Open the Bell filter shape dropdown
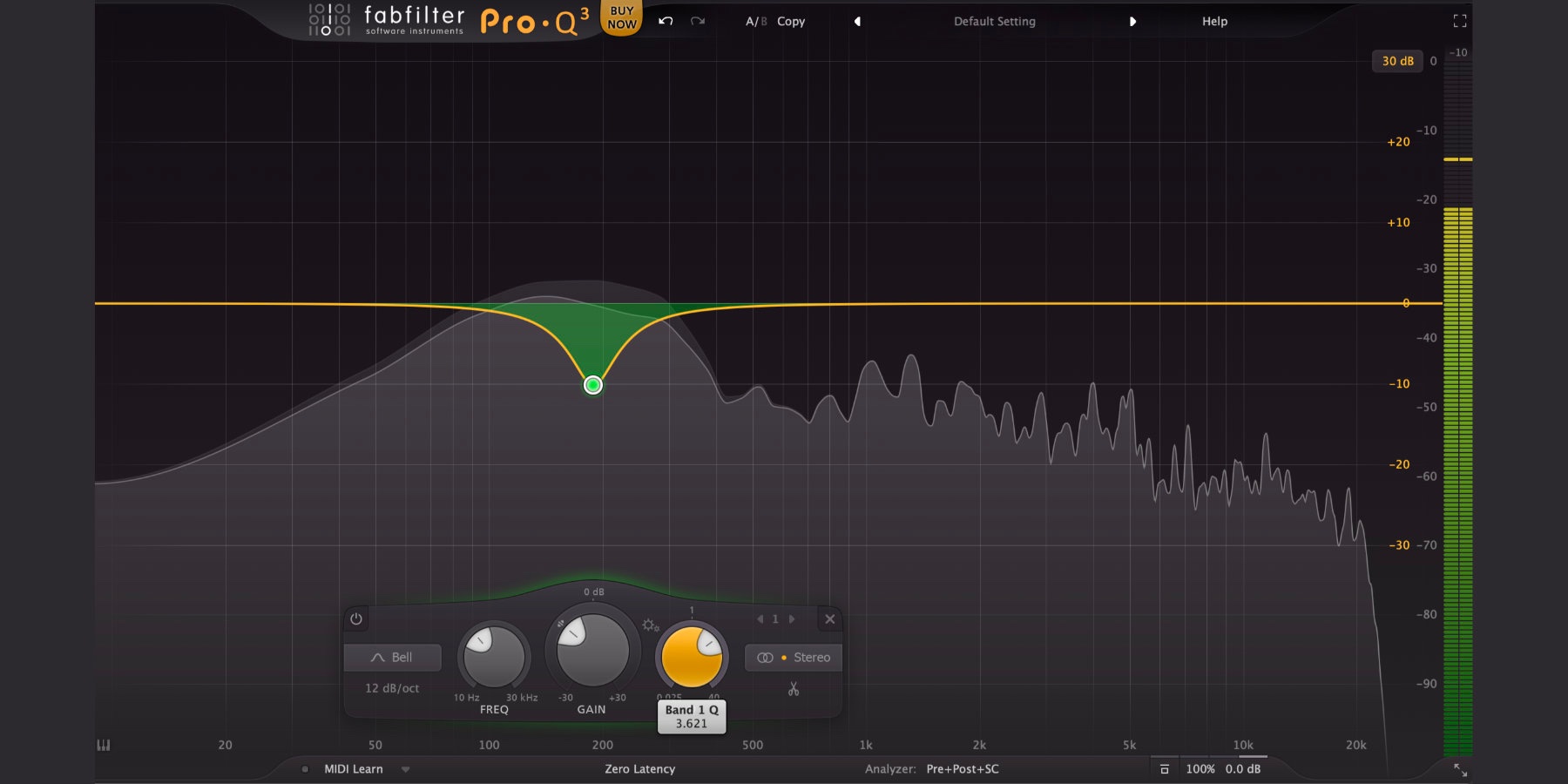Image resolution: width=1568 pixels, height=784 pixels. (392, 658)
